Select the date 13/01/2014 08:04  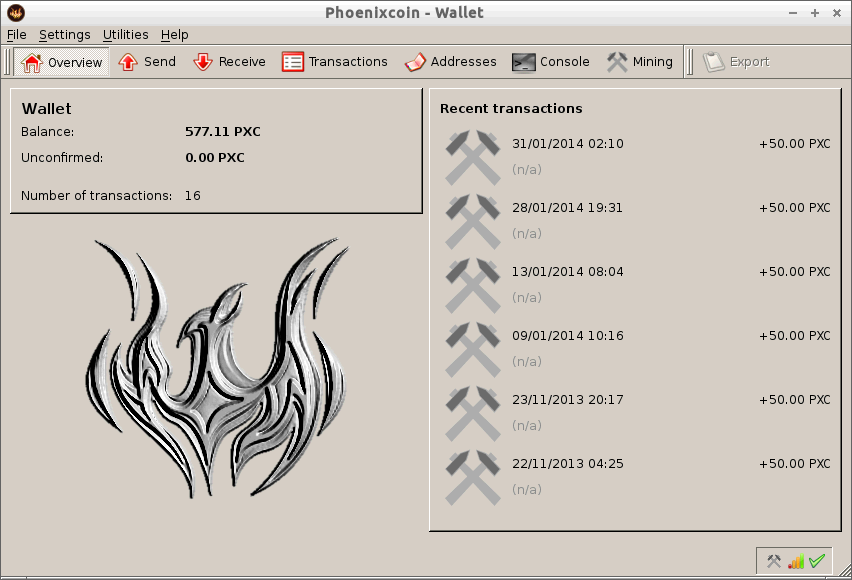point(568,272)
